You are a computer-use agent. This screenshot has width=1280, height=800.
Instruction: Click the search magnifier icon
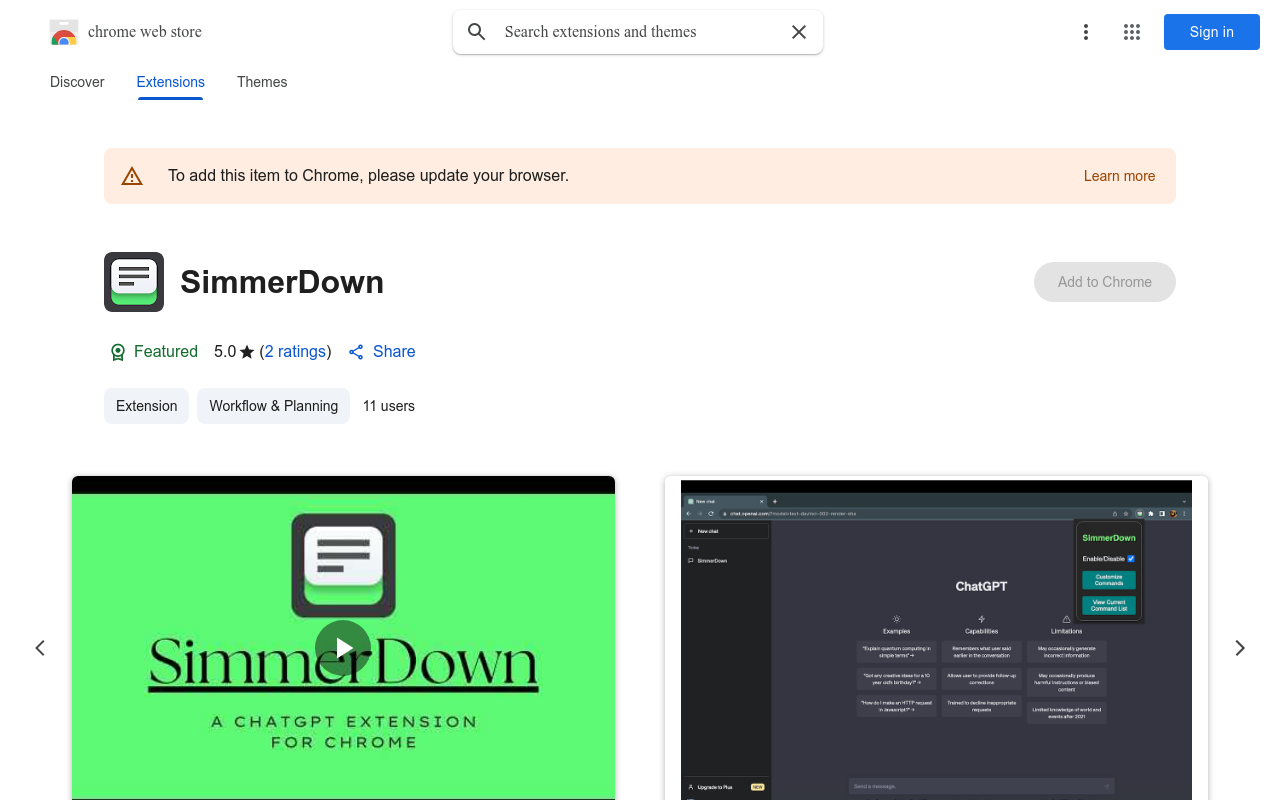click(x=476, y=31)
